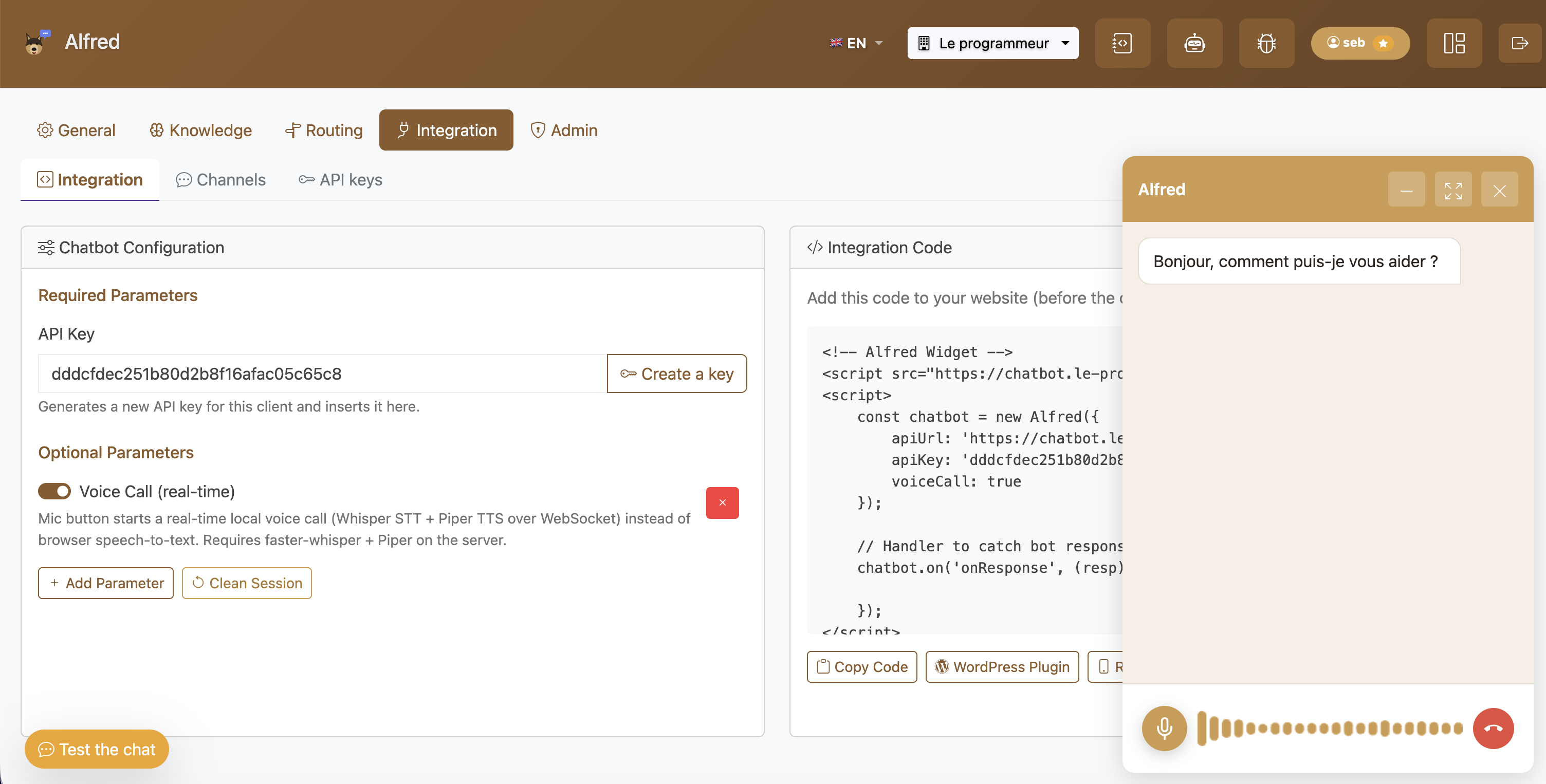Screen dimensions: 1546x784
Task: Hang up the voice call
Action: tap(1494, 728)
